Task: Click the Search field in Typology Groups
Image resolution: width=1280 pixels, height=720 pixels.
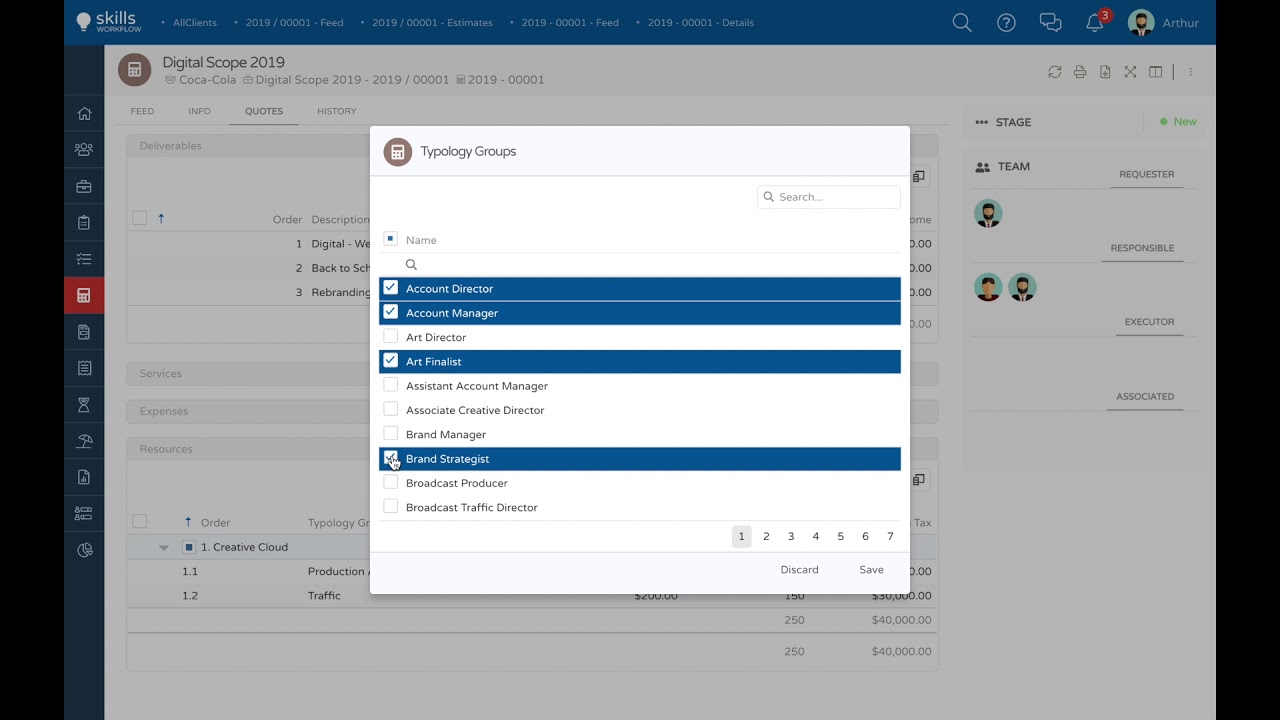Action: click(829, 197)
